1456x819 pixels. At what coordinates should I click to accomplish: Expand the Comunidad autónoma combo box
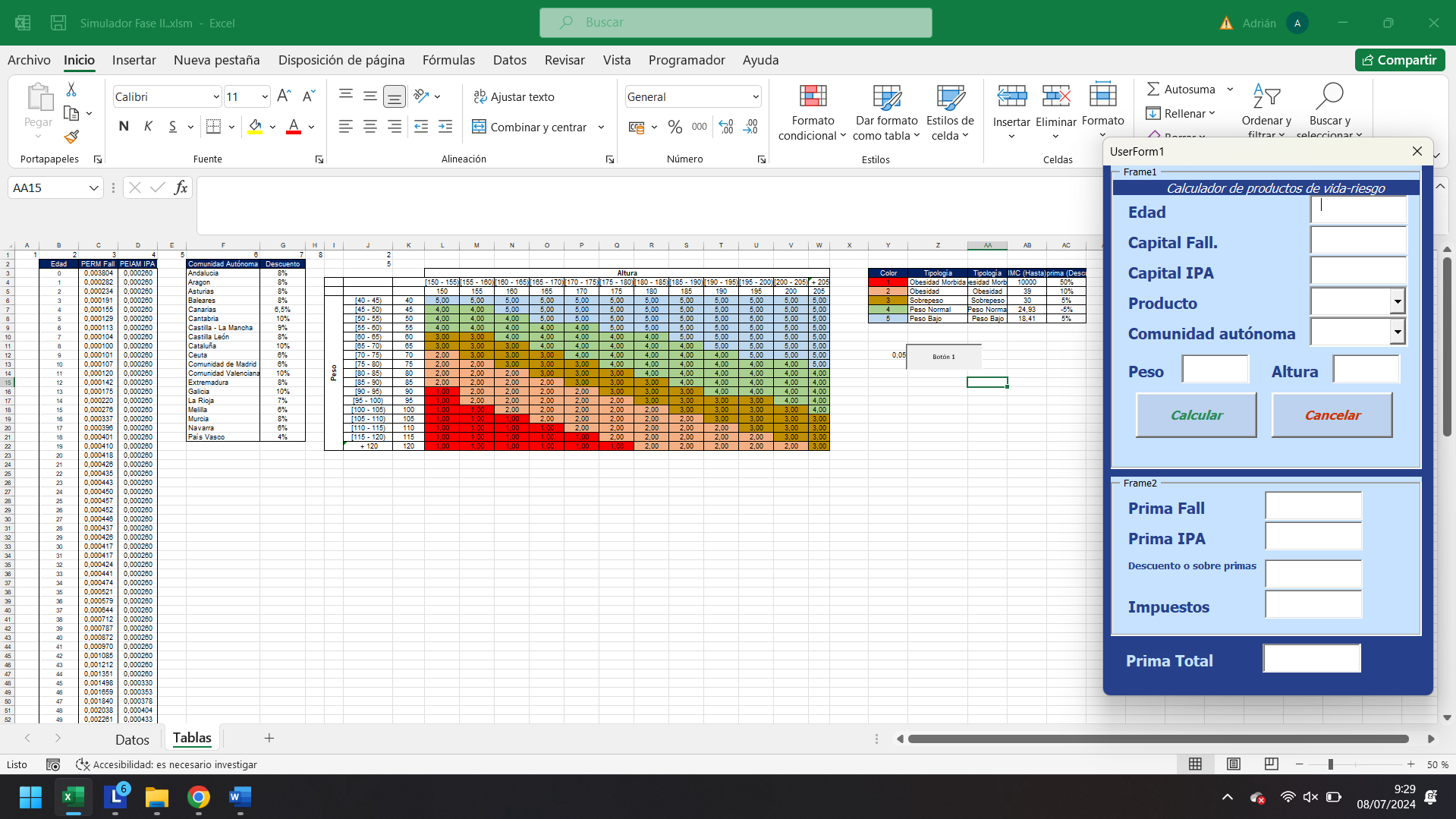pos(1397,332)
